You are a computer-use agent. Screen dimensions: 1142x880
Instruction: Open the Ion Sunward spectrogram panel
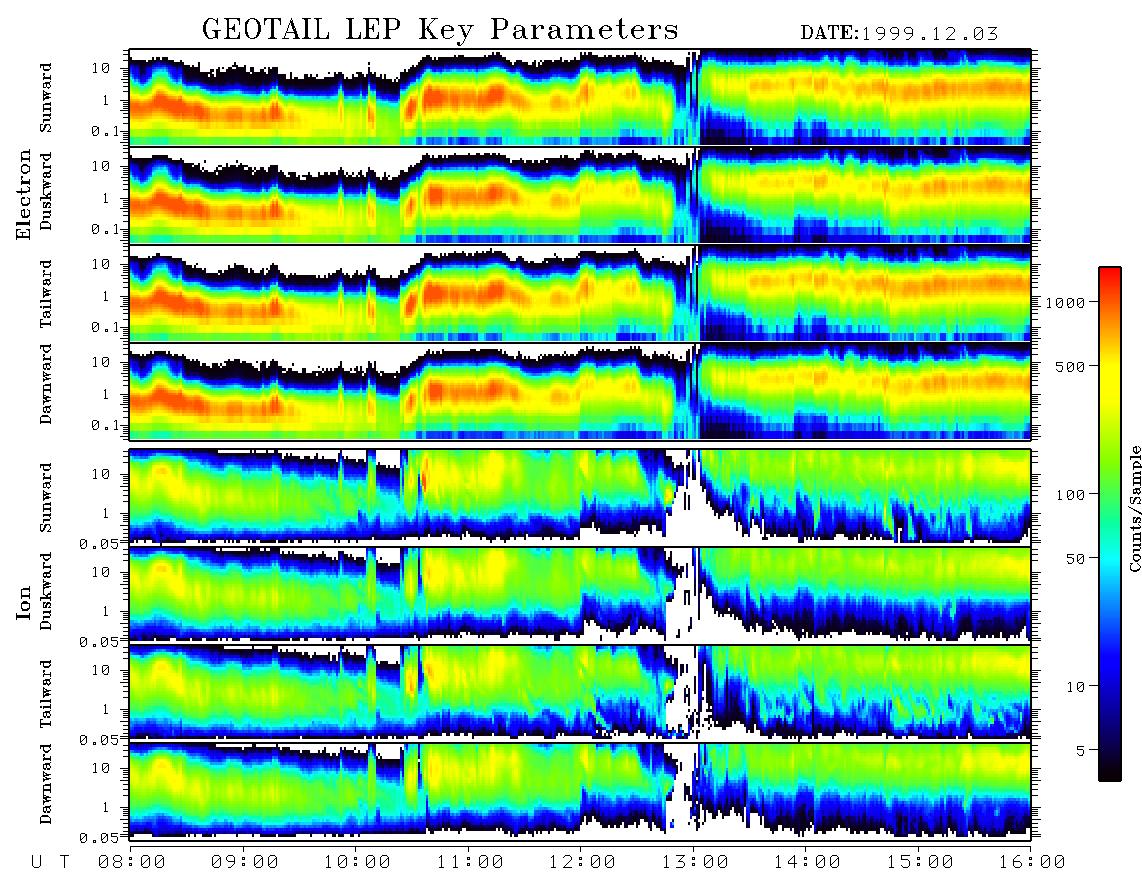click(580, 497)
